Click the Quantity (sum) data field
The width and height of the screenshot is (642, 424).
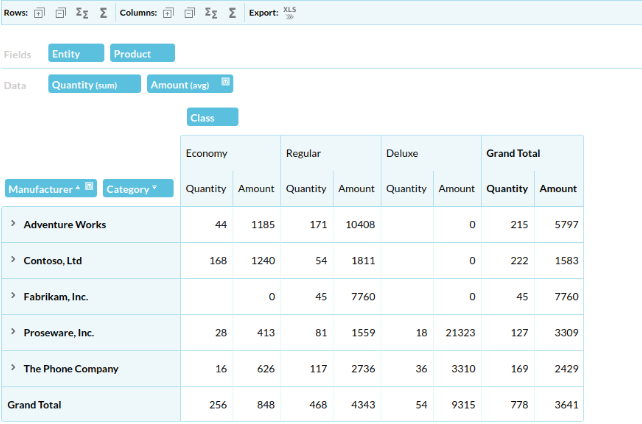tap(95, 84)
